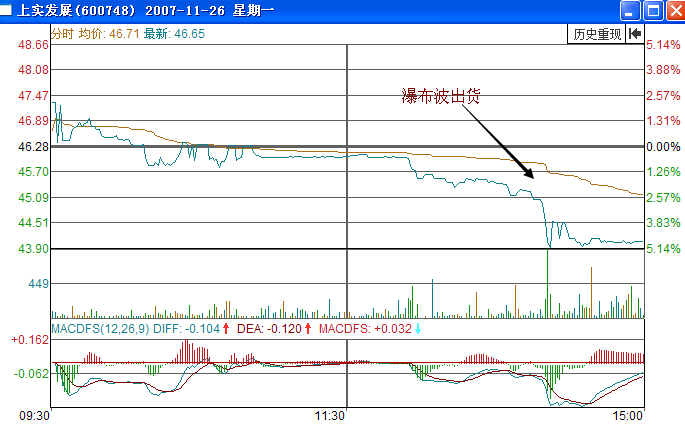Close the 上实发展 chart window
This screenshot has width=685, height=426.
674,12
